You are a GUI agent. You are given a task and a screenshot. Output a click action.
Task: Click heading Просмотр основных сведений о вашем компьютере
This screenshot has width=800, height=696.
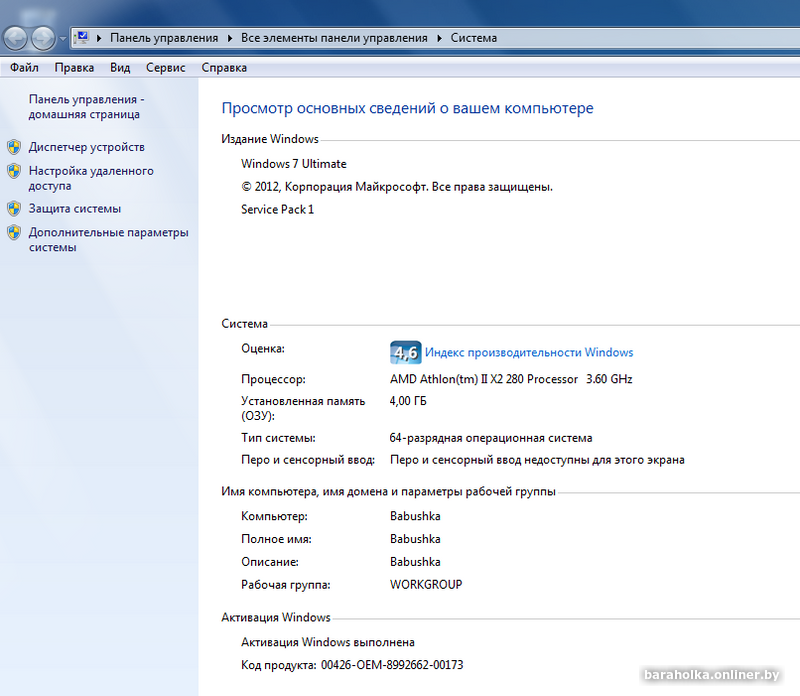tap(408, 108)
